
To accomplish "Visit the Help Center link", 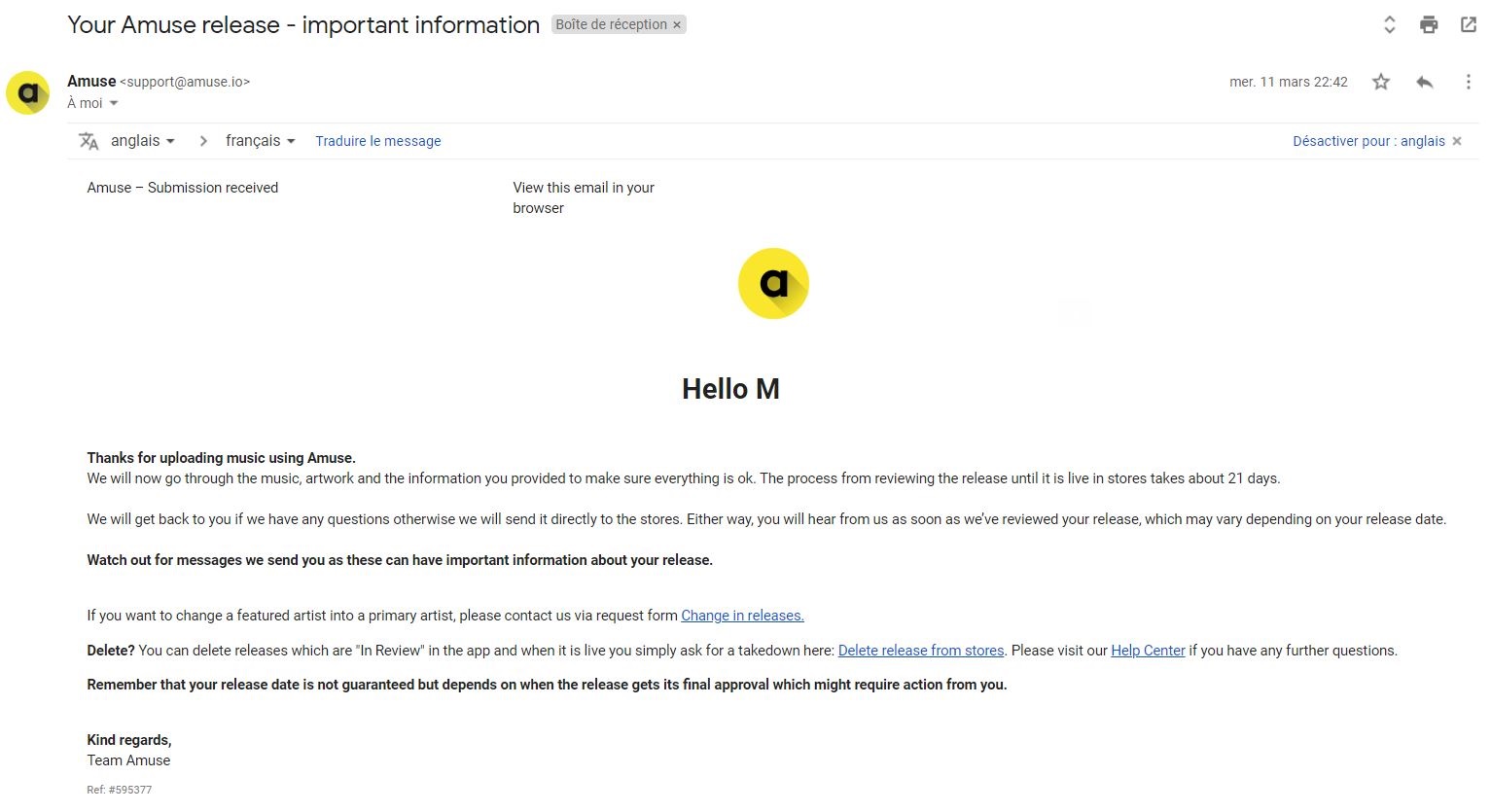I will click(1148, 651).
